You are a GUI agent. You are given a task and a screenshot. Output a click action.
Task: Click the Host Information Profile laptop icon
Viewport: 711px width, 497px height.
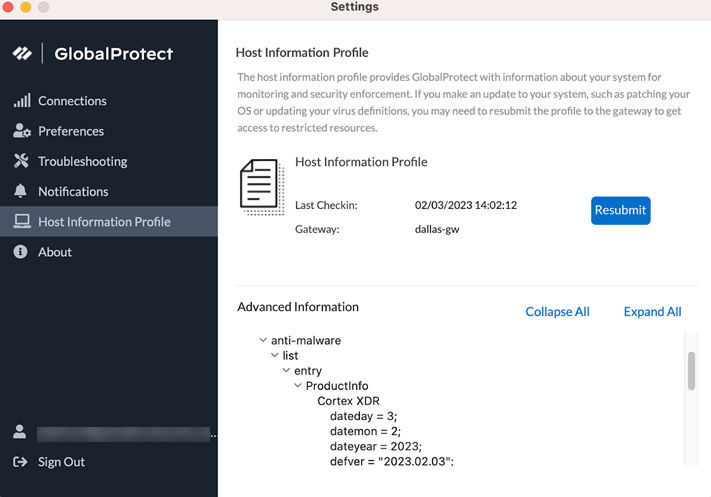[21, 222]
